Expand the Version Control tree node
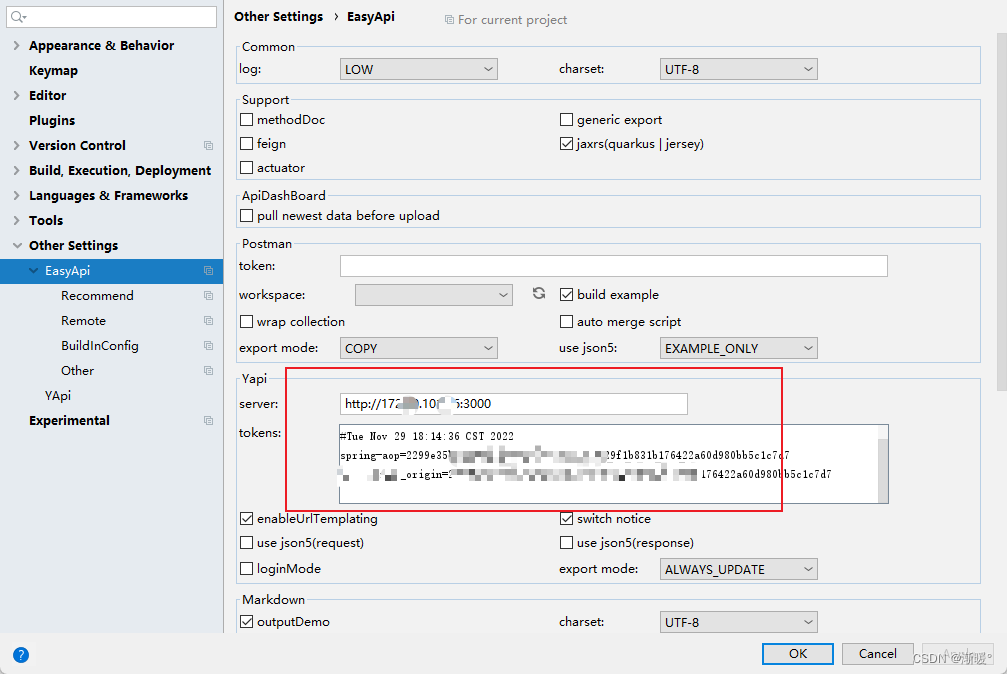1007x674 pixels. [x=17, y=146]
